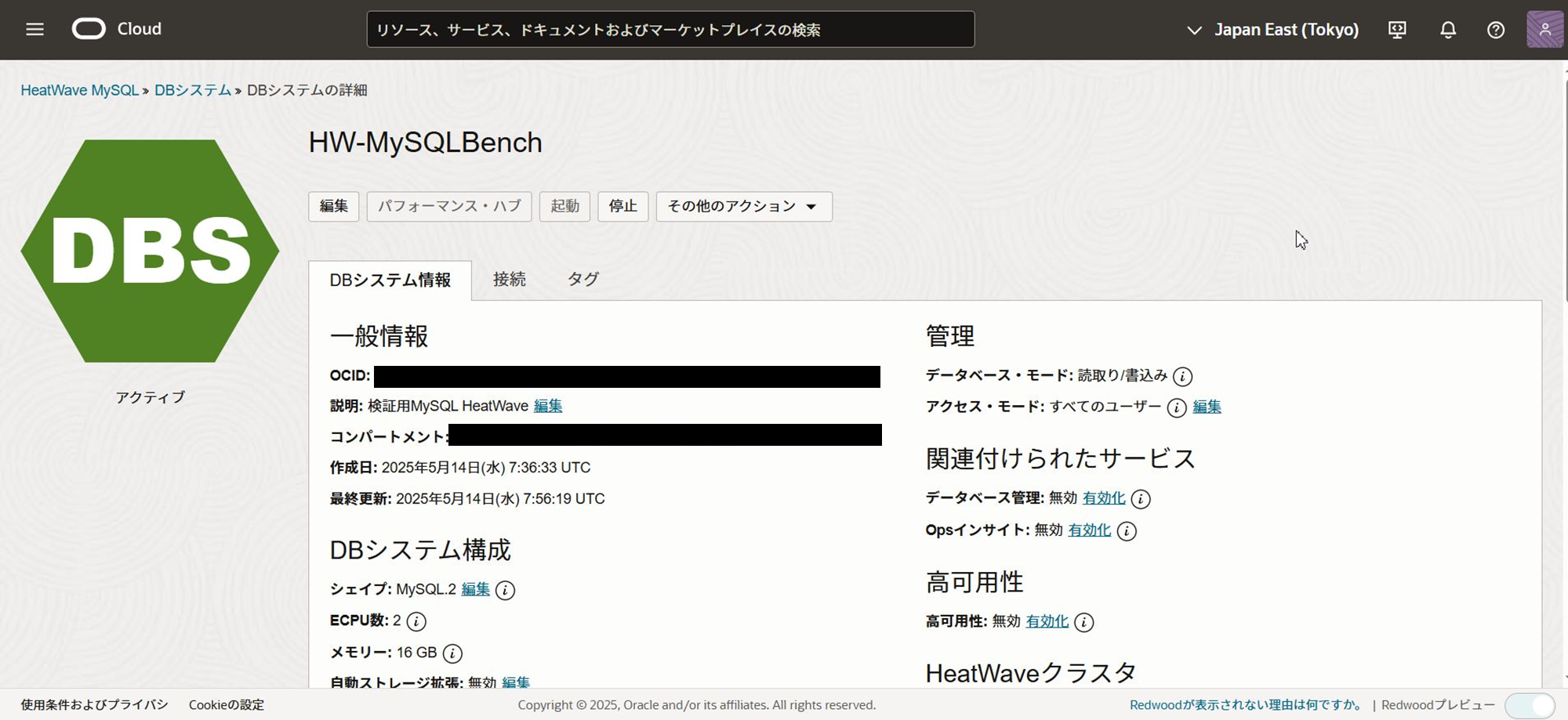The height and width of the screenshot is (720, 1568).
Task: Edit the shape MySQL.2
Action: pos(475,589)
